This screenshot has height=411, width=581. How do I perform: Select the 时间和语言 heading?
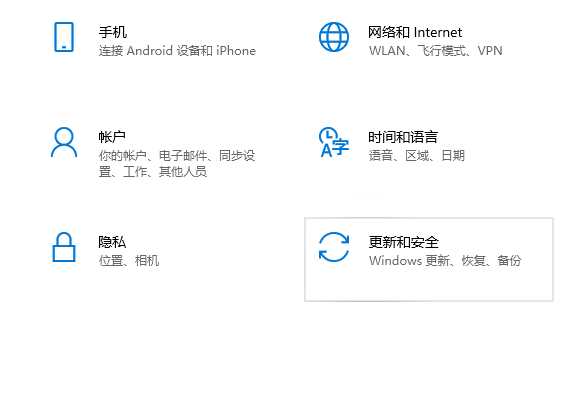[x=403, y=137]
